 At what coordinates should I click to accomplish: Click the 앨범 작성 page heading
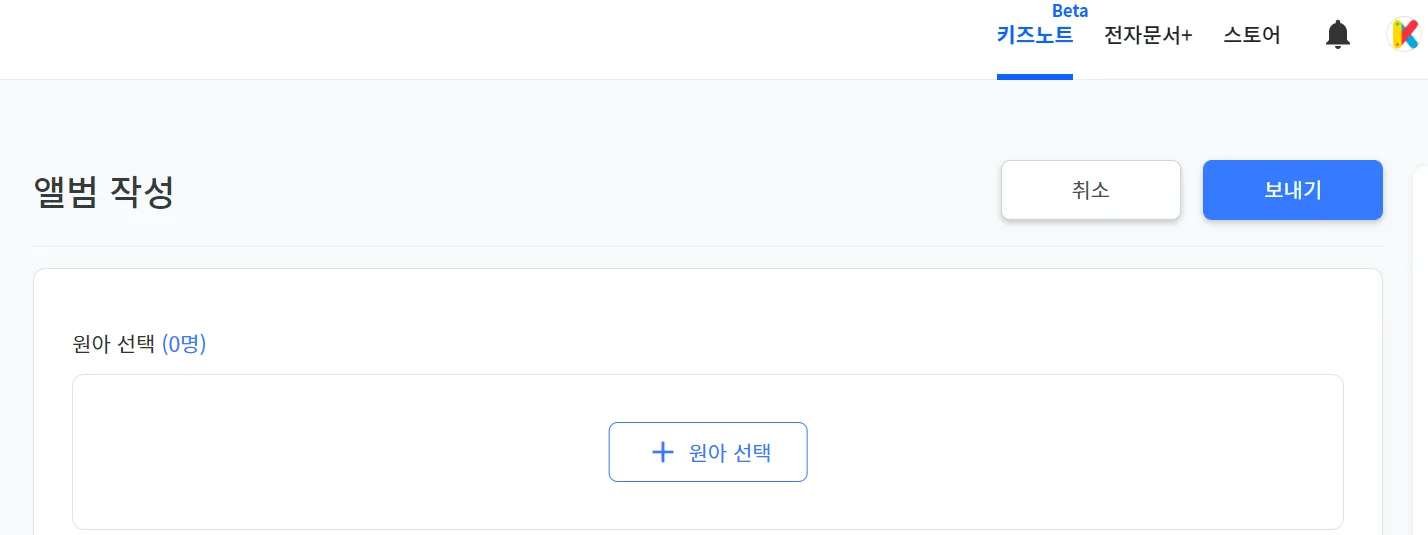[104, 192]
